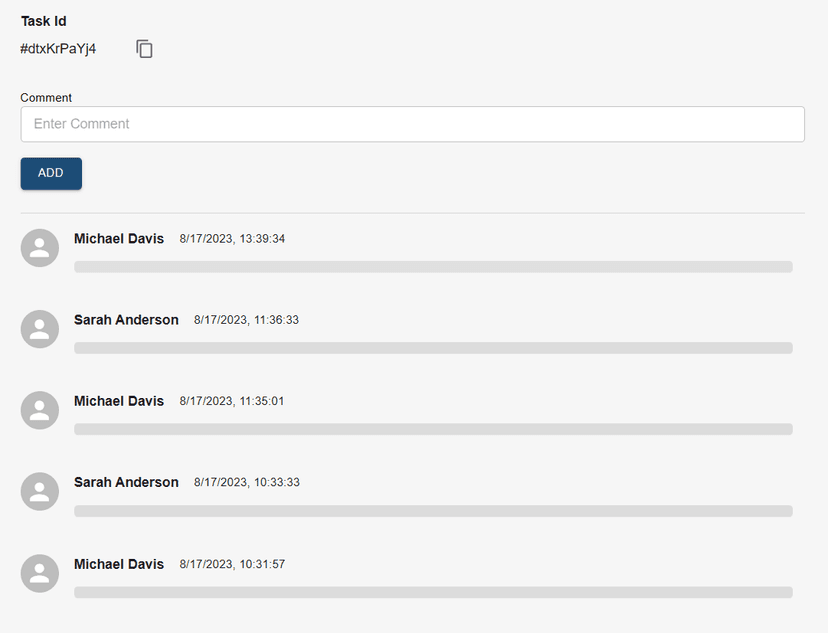This screenshot has width=828, height=633.
Task: Click Sarah Anderson's avatar on the 10:33:33 comment
Action: pos(40,491)
